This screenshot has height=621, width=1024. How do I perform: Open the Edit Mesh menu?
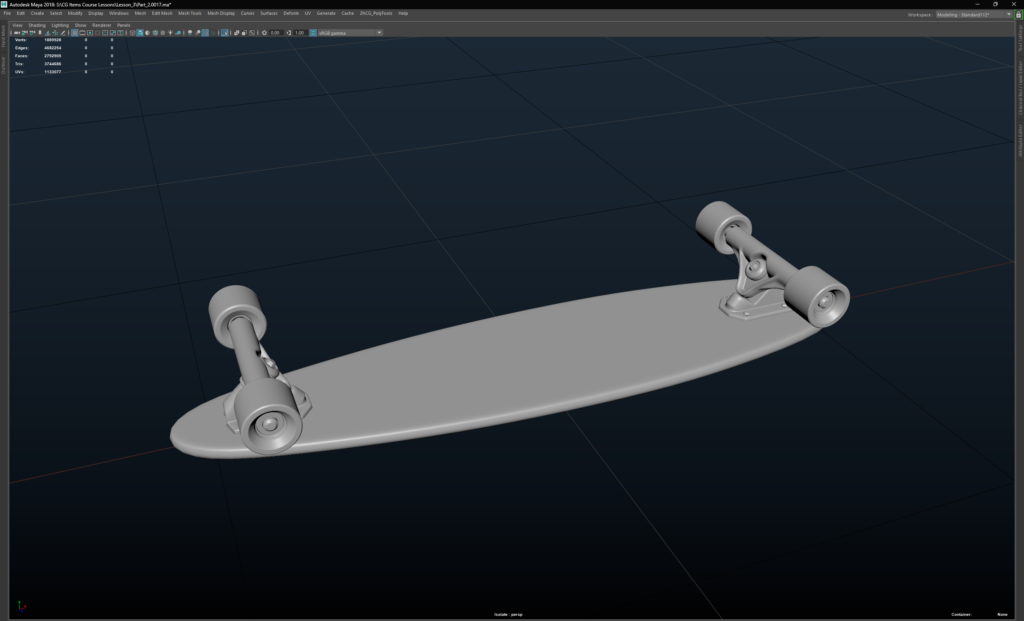click(x=162, y=13)
